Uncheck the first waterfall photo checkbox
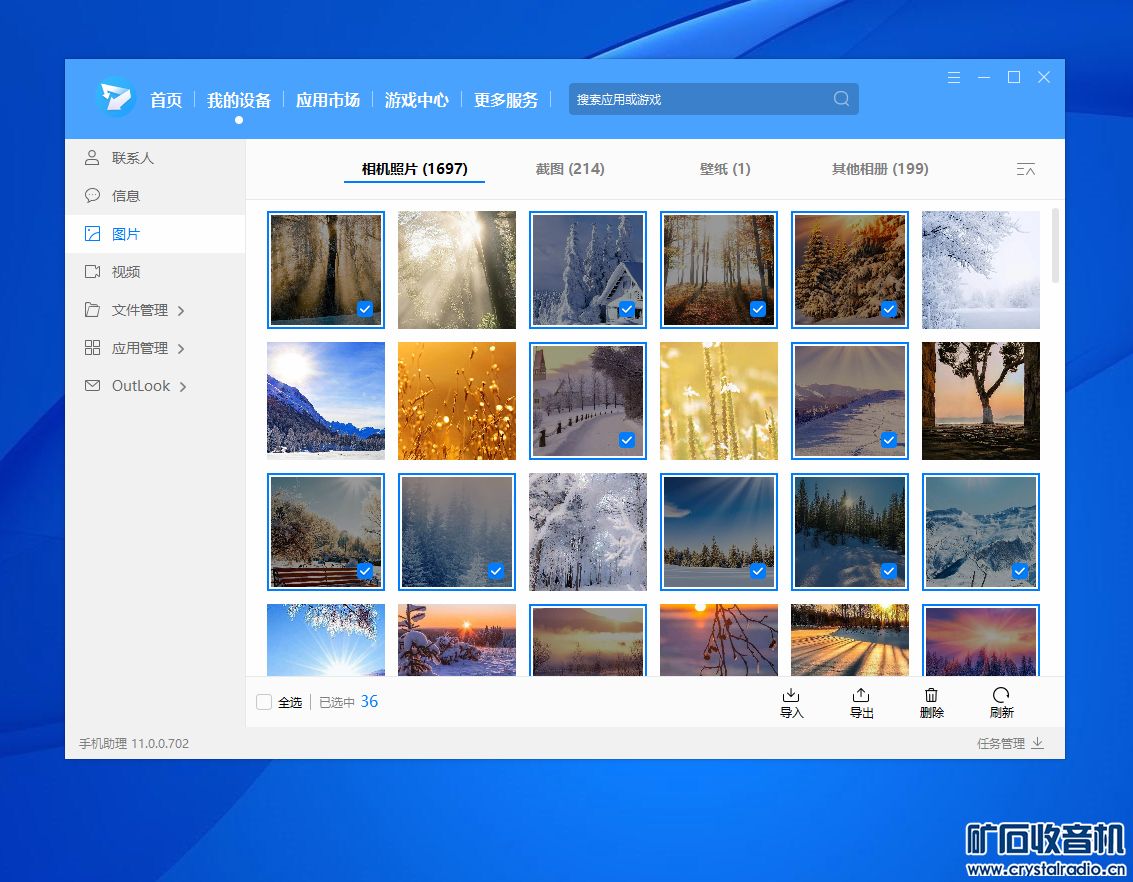The image size is (1133, 882). [x=365, y=309]
